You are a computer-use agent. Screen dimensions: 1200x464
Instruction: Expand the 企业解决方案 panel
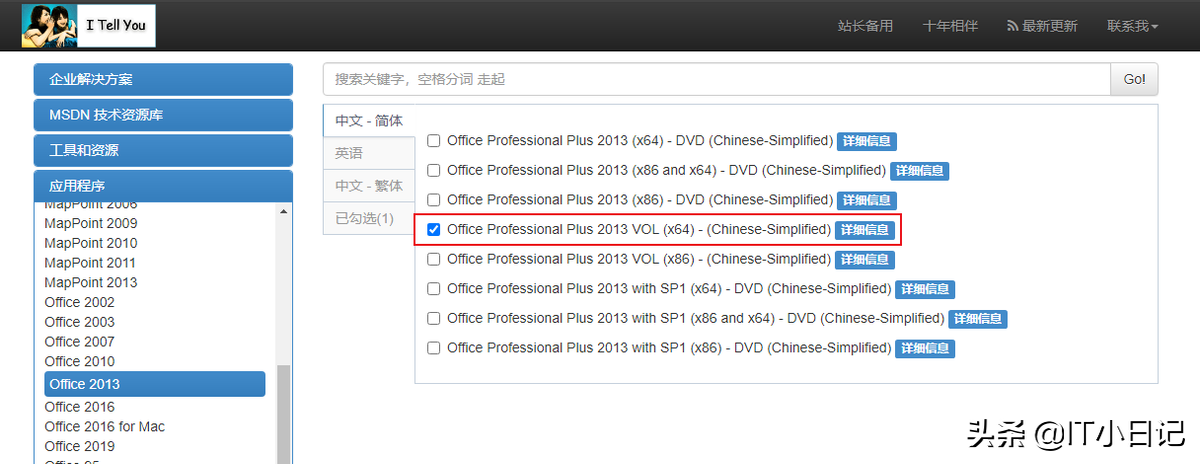[163, 79]
